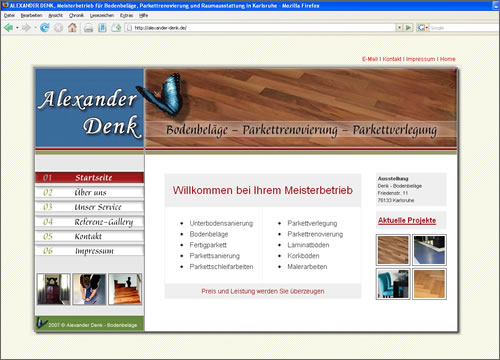Open the turquoise chairs project thumbnail
This screenshot has height=360, width=500.
coord(393,284)
